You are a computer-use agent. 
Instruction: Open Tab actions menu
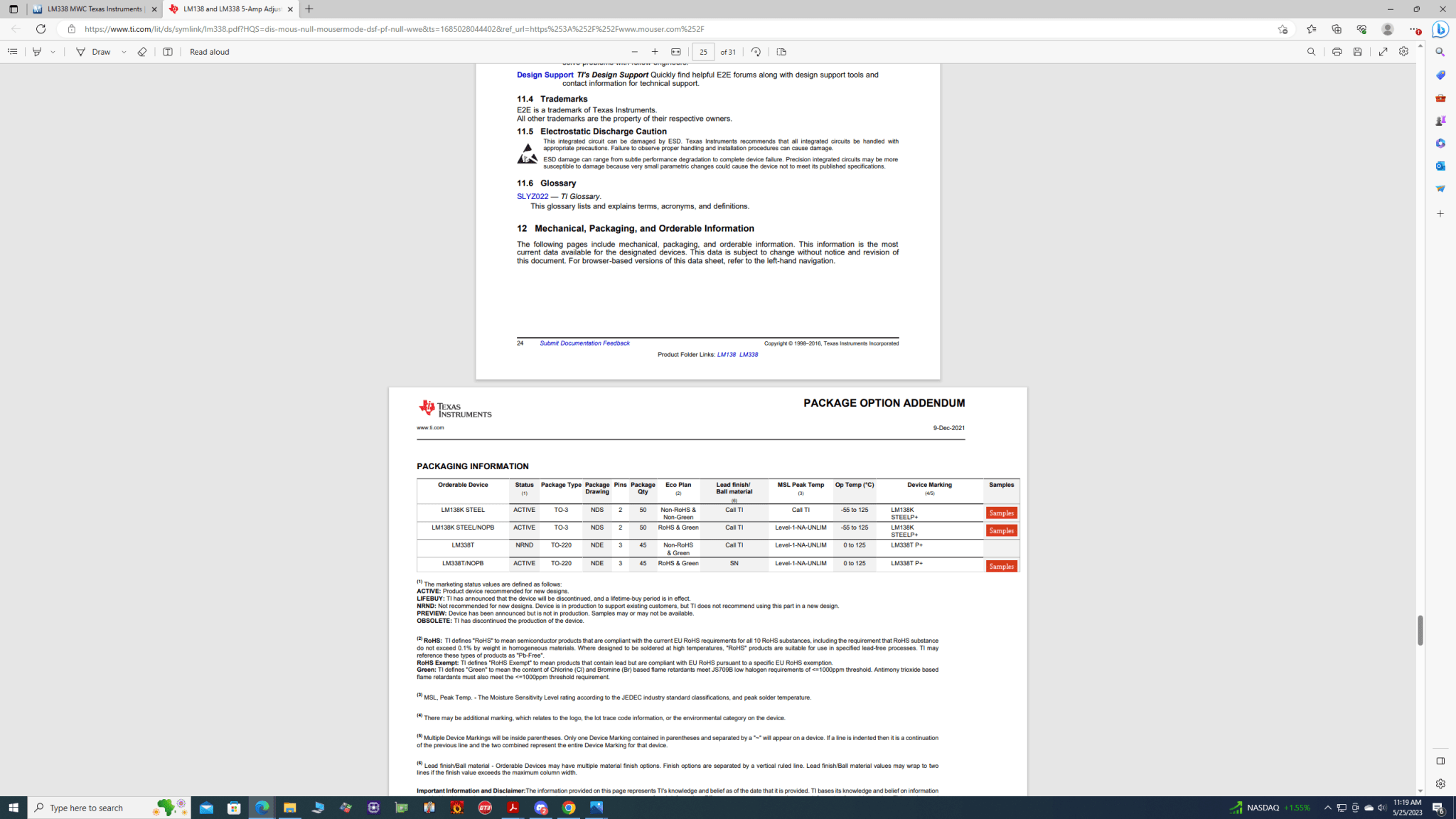(13, 9)
